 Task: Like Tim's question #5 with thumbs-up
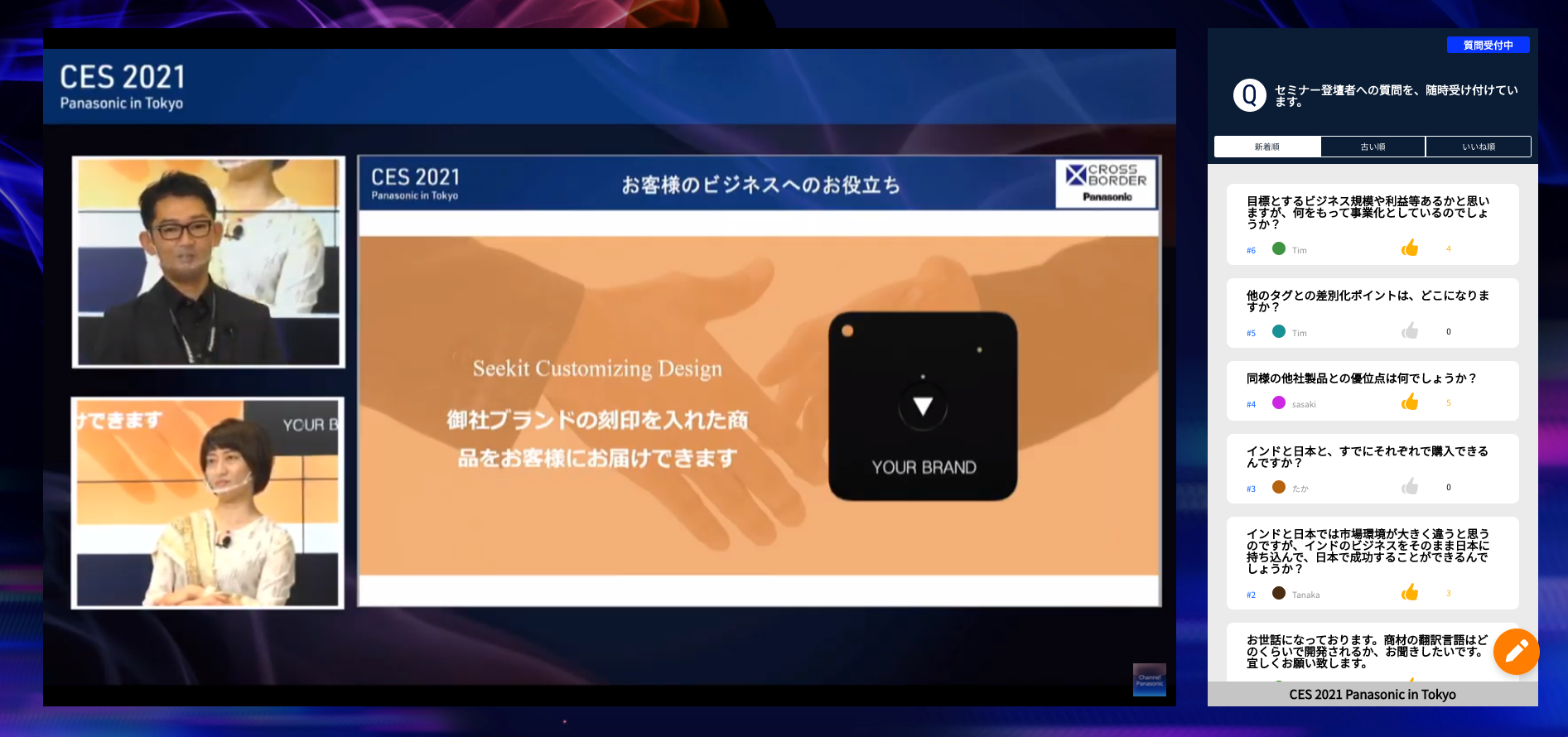(x=1410, y=331)
